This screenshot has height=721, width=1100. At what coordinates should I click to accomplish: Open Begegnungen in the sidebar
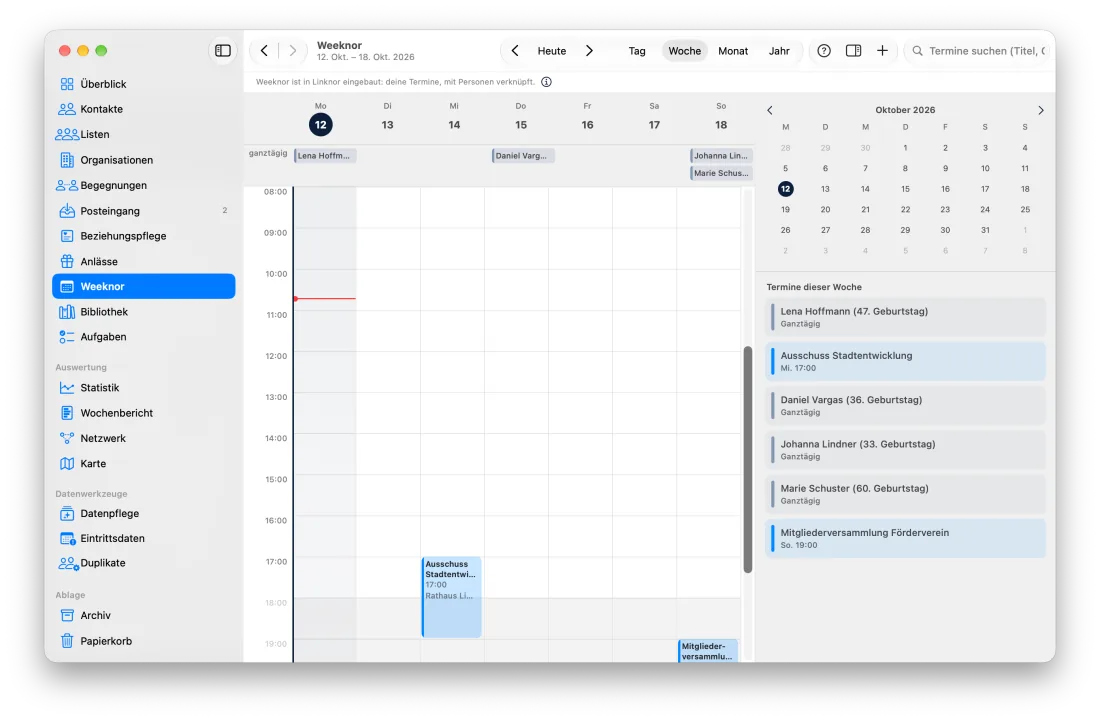pyautogui.click(x=143, y=185)
